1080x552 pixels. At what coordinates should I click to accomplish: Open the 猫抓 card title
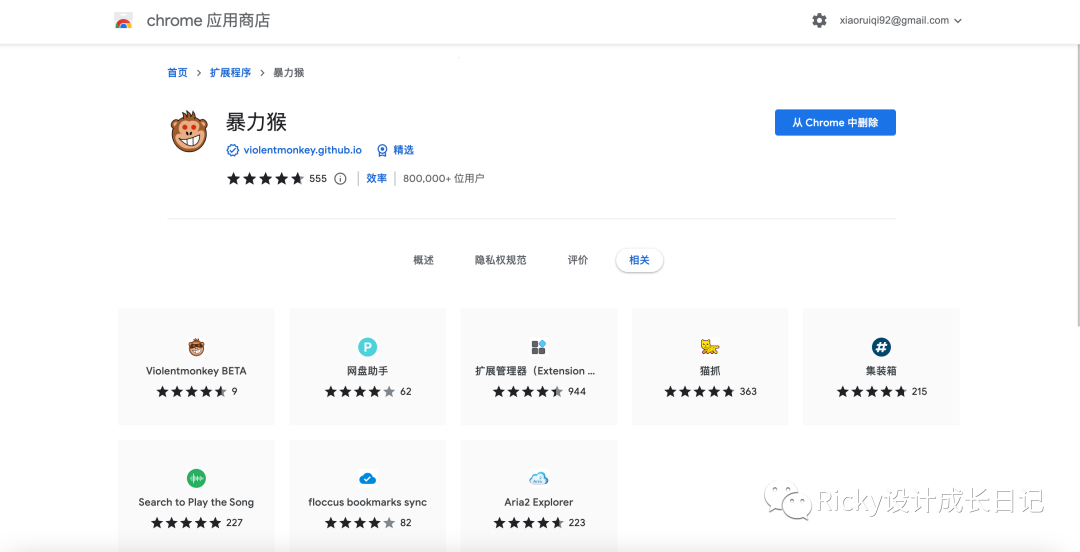(710, 371)
